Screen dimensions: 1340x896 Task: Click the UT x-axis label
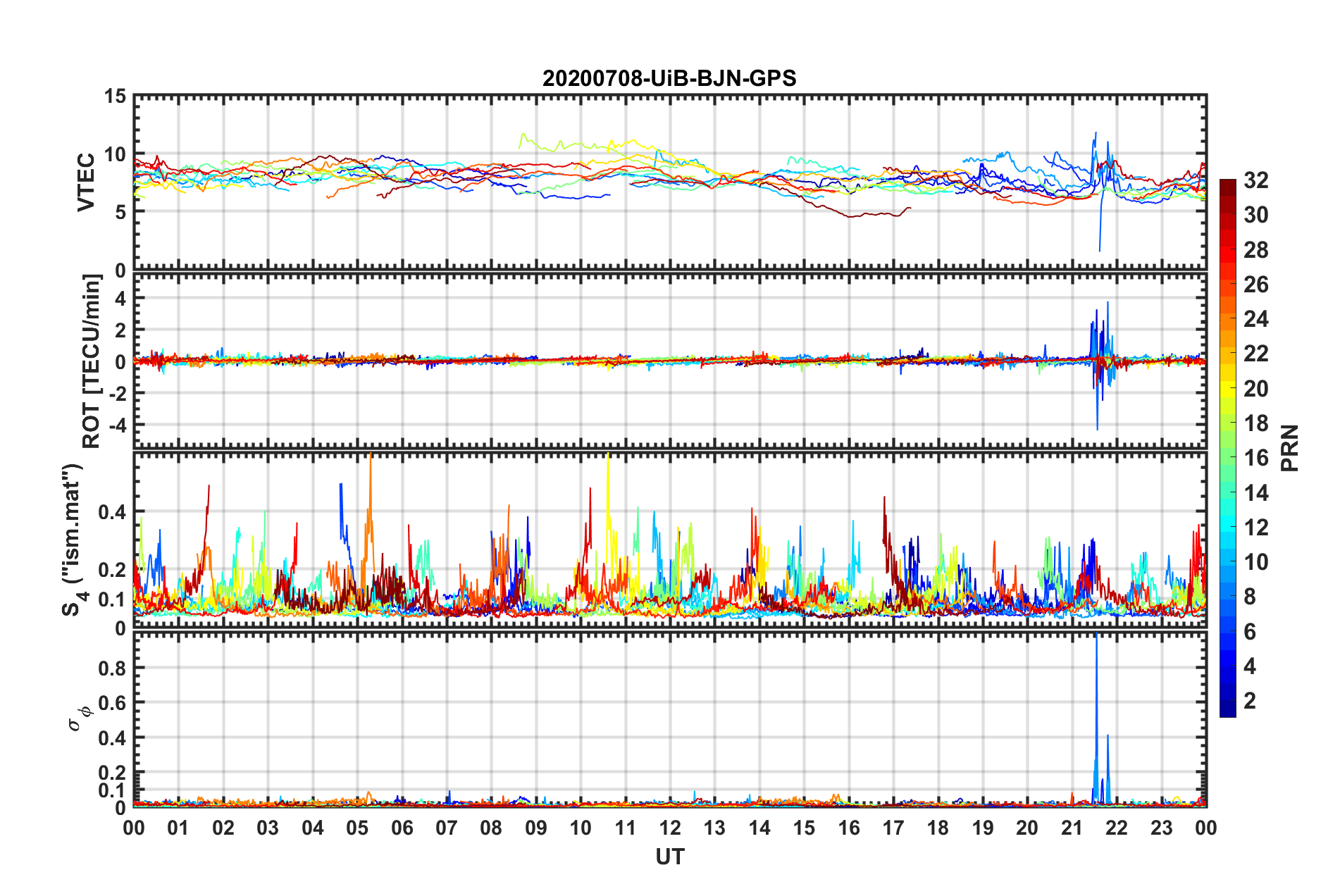coord(669,857)
